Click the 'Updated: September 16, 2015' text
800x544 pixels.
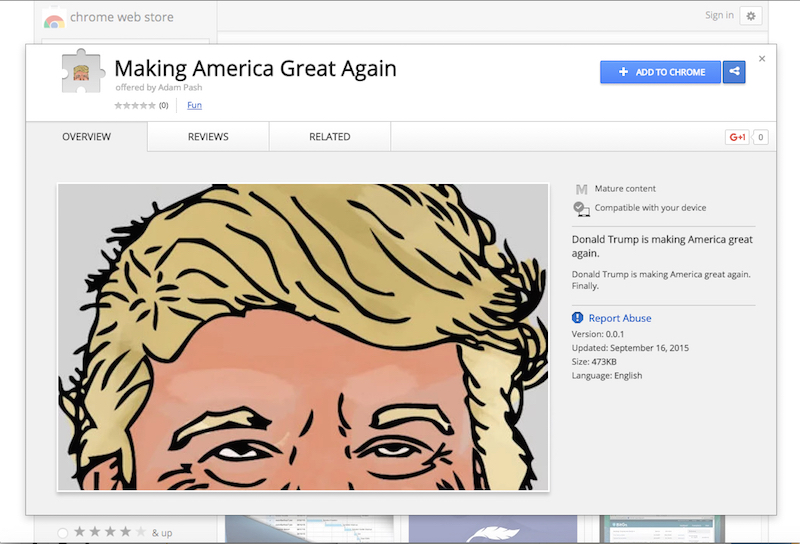[x=630, y=348]
